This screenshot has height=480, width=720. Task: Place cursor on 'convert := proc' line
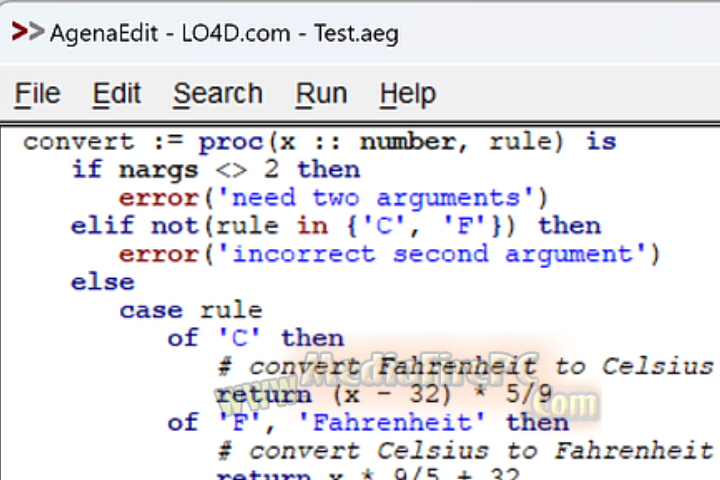click(x=320, y=142)
